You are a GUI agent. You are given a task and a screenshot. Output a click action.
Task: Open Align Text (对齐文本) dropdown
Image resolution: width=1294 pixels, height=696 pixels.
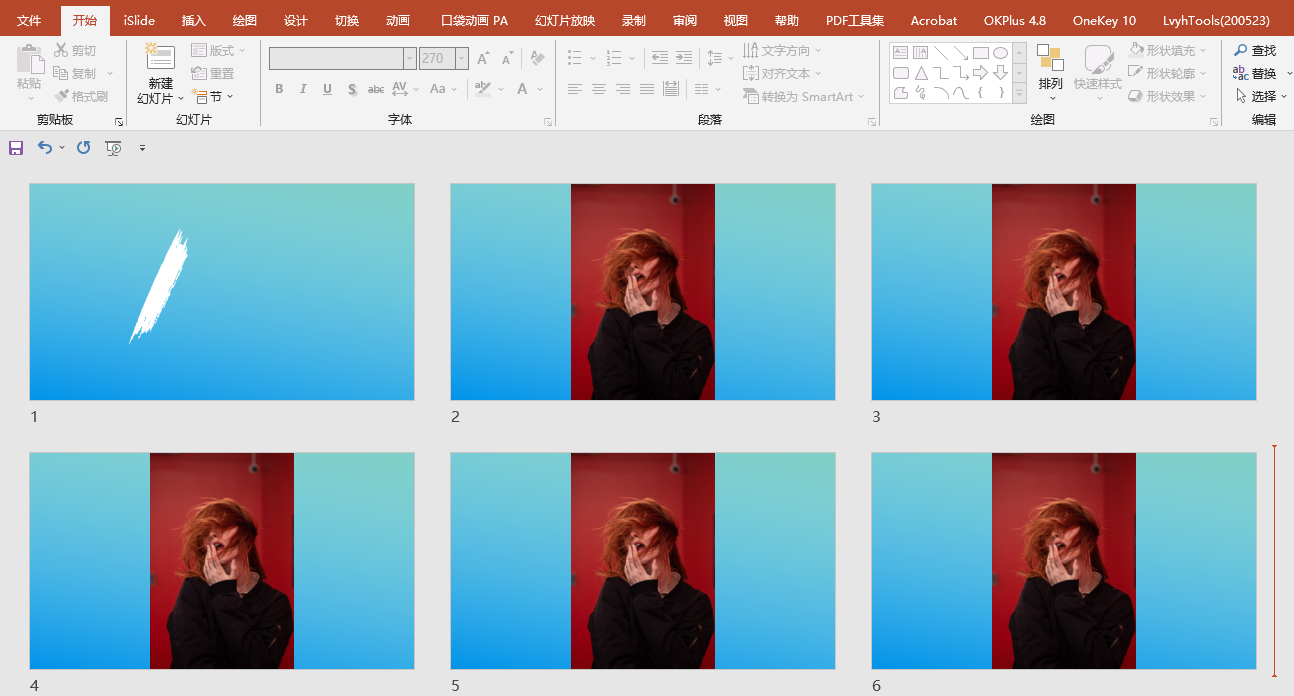point(782,73)
